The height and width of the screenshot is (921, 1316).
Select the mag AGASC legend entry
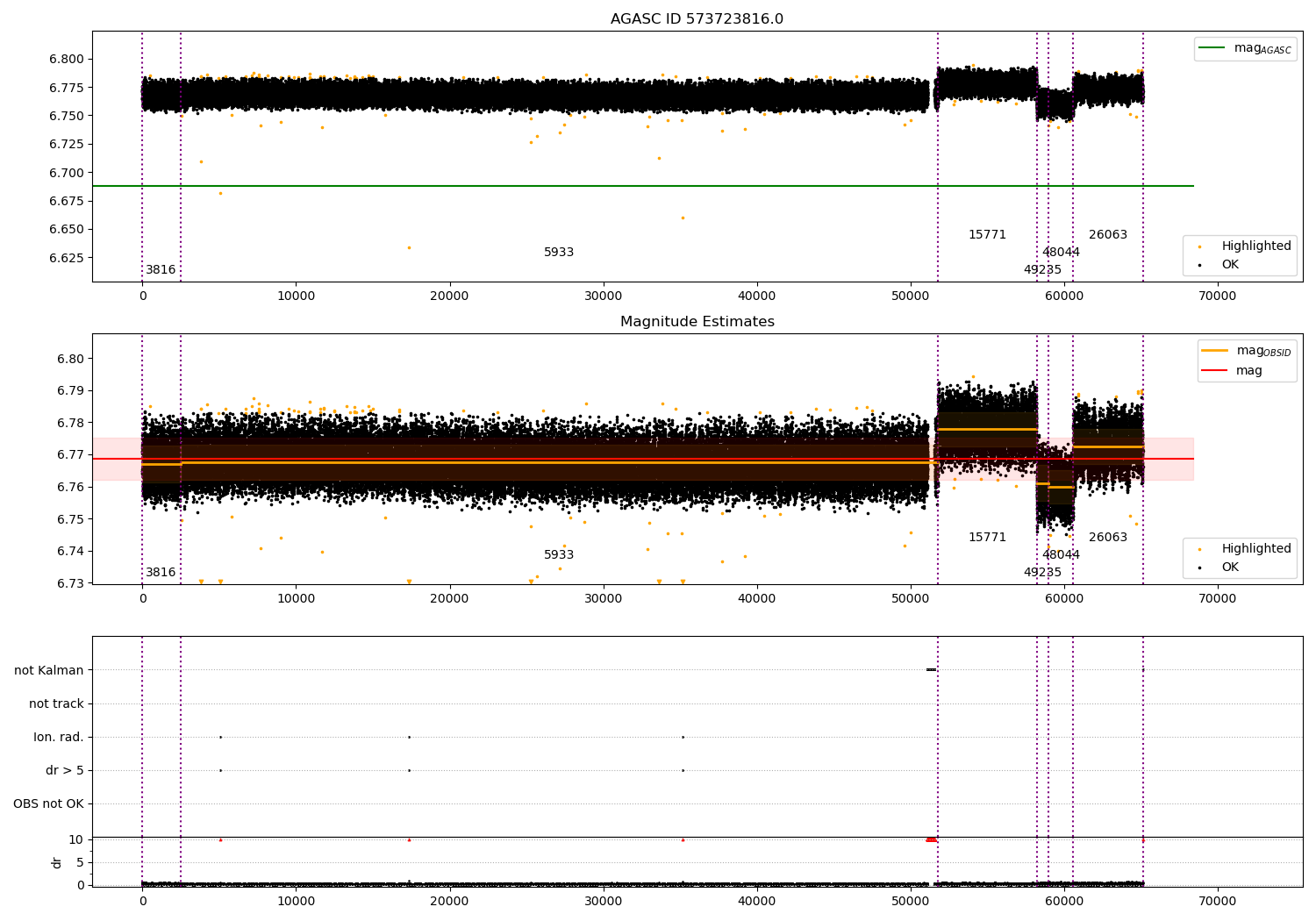(1245, 48)
